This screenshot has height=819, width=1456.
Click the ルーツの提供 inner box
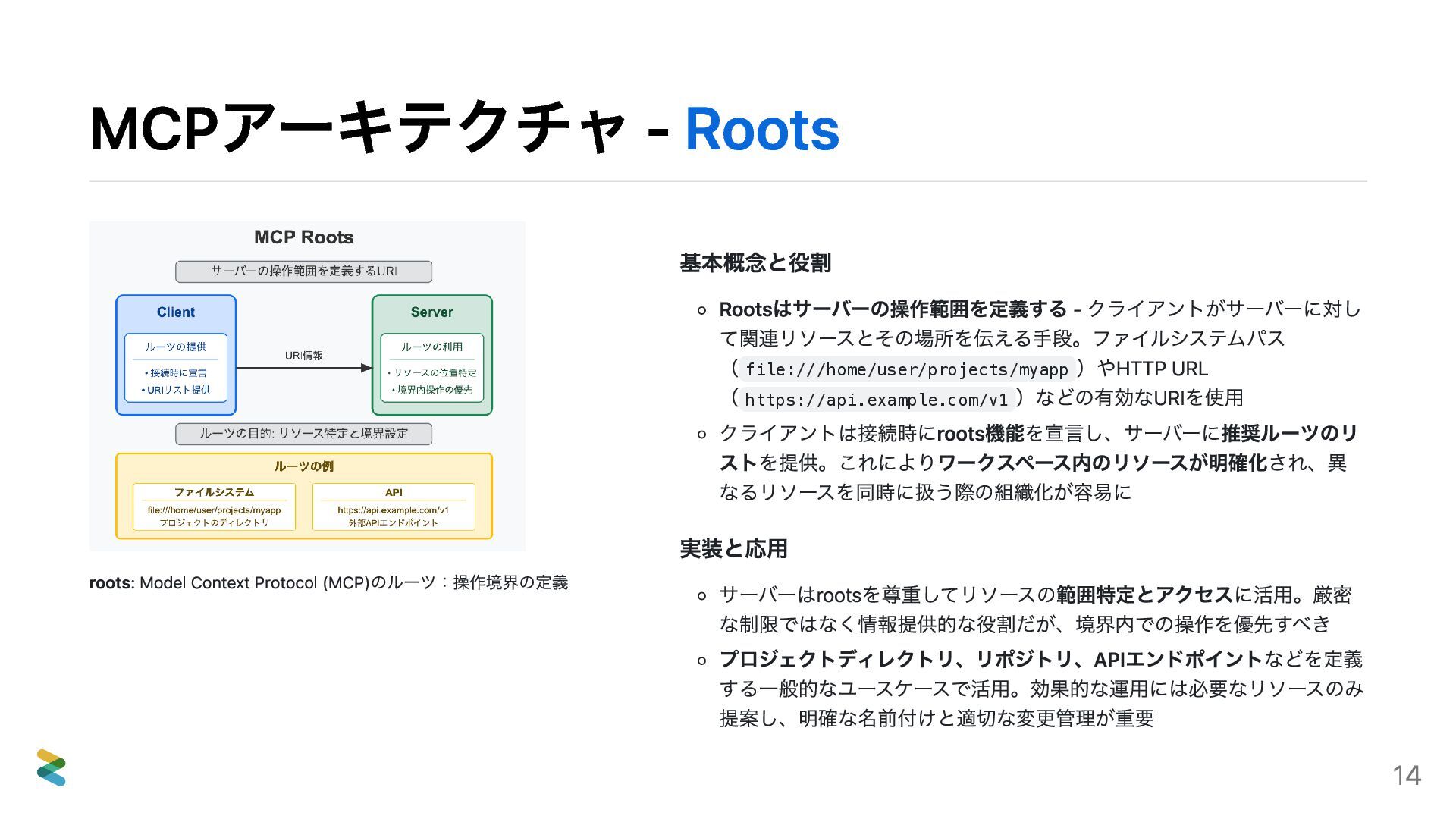(176, 368)
